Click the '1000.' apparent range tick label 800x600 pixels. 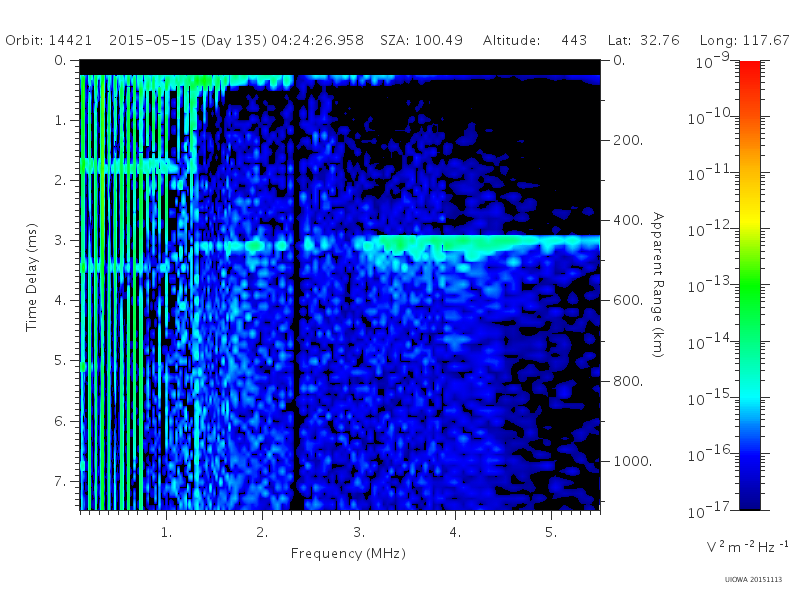click(632, 461)
